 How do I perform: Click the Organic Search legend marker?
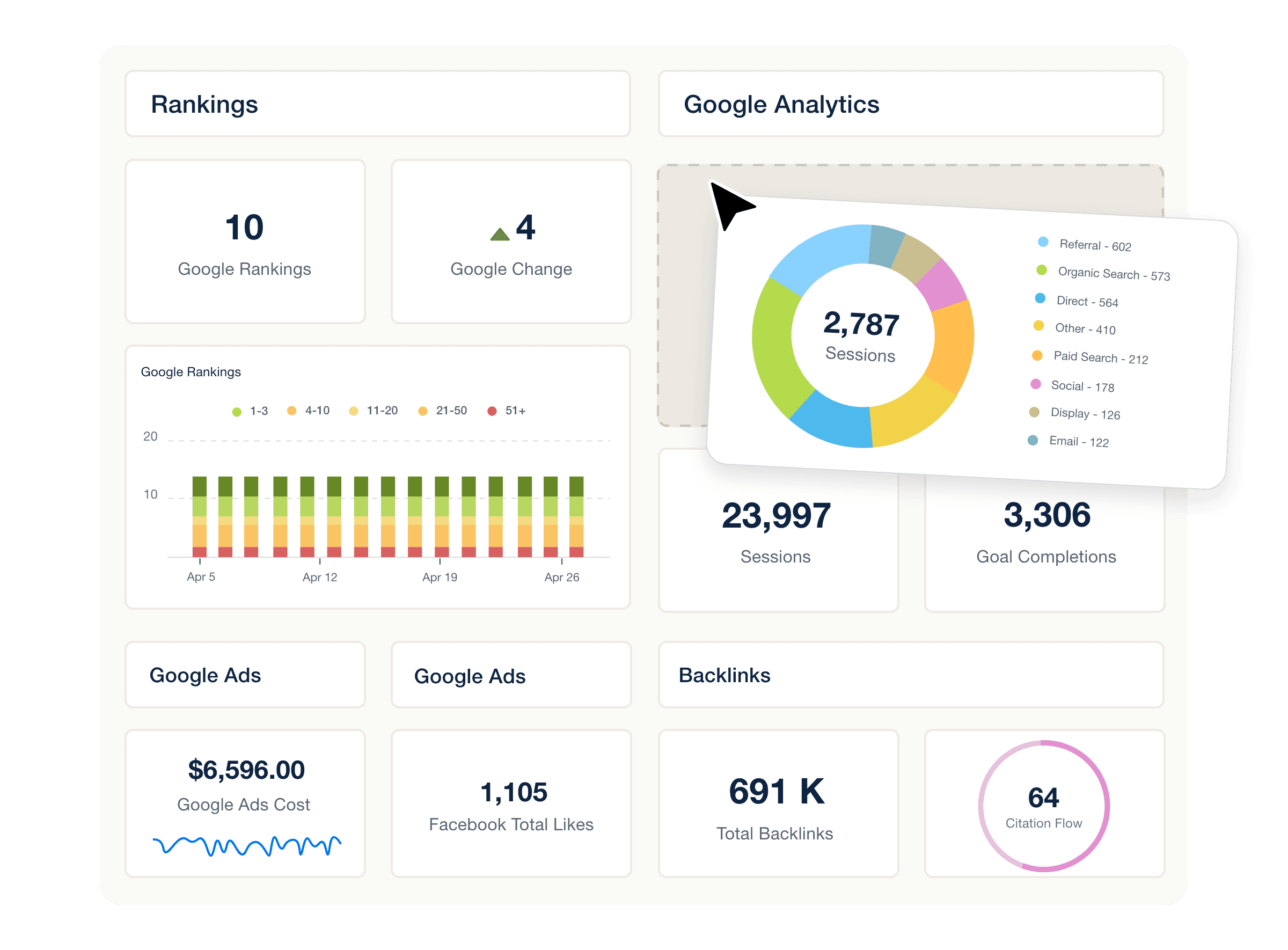[1041, 272]
